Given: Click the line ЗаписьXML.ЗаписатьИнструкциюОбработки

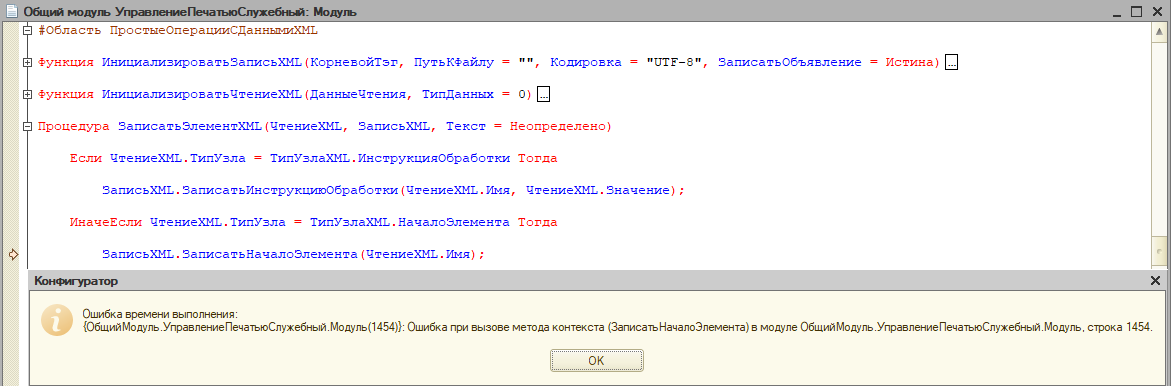Looking at the screenshot, I should (x=394, y=190).
